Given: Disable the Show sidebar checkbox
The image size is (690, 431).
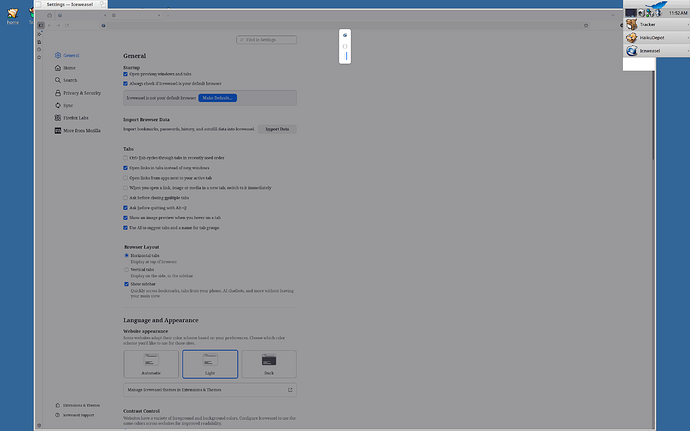Looking at the screenshot, I should pyautogui.click(x=125, y=284).
